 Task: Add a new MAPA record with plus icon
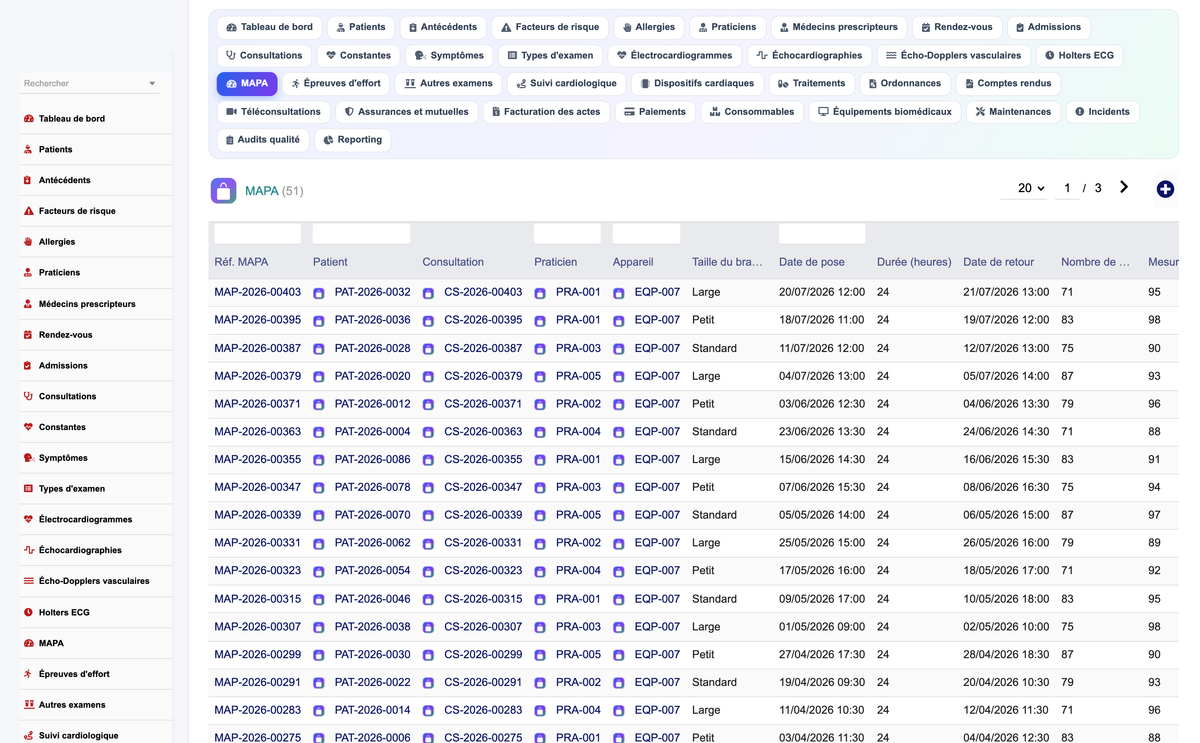click(1165, 189)
